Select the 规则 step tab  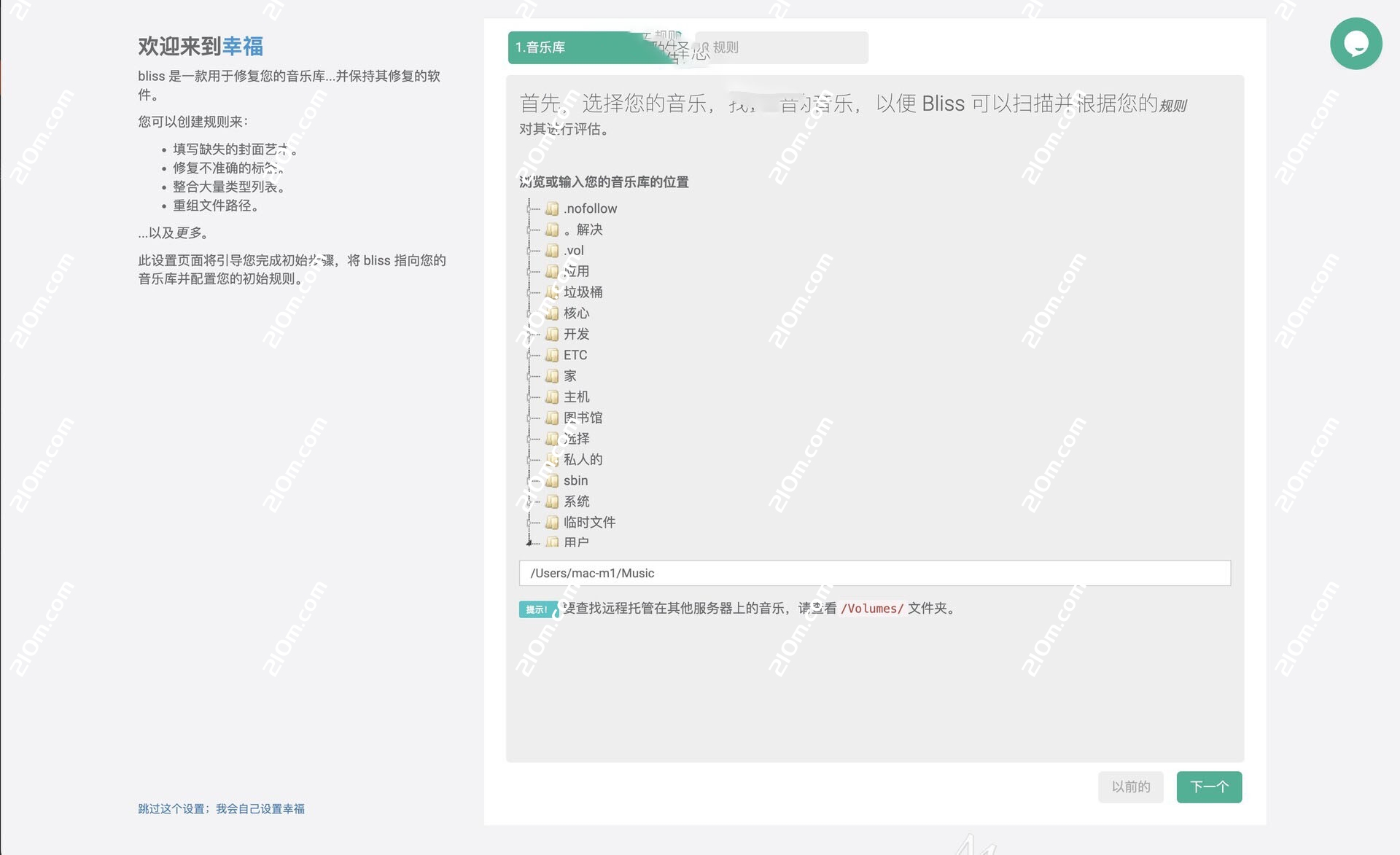782,47
